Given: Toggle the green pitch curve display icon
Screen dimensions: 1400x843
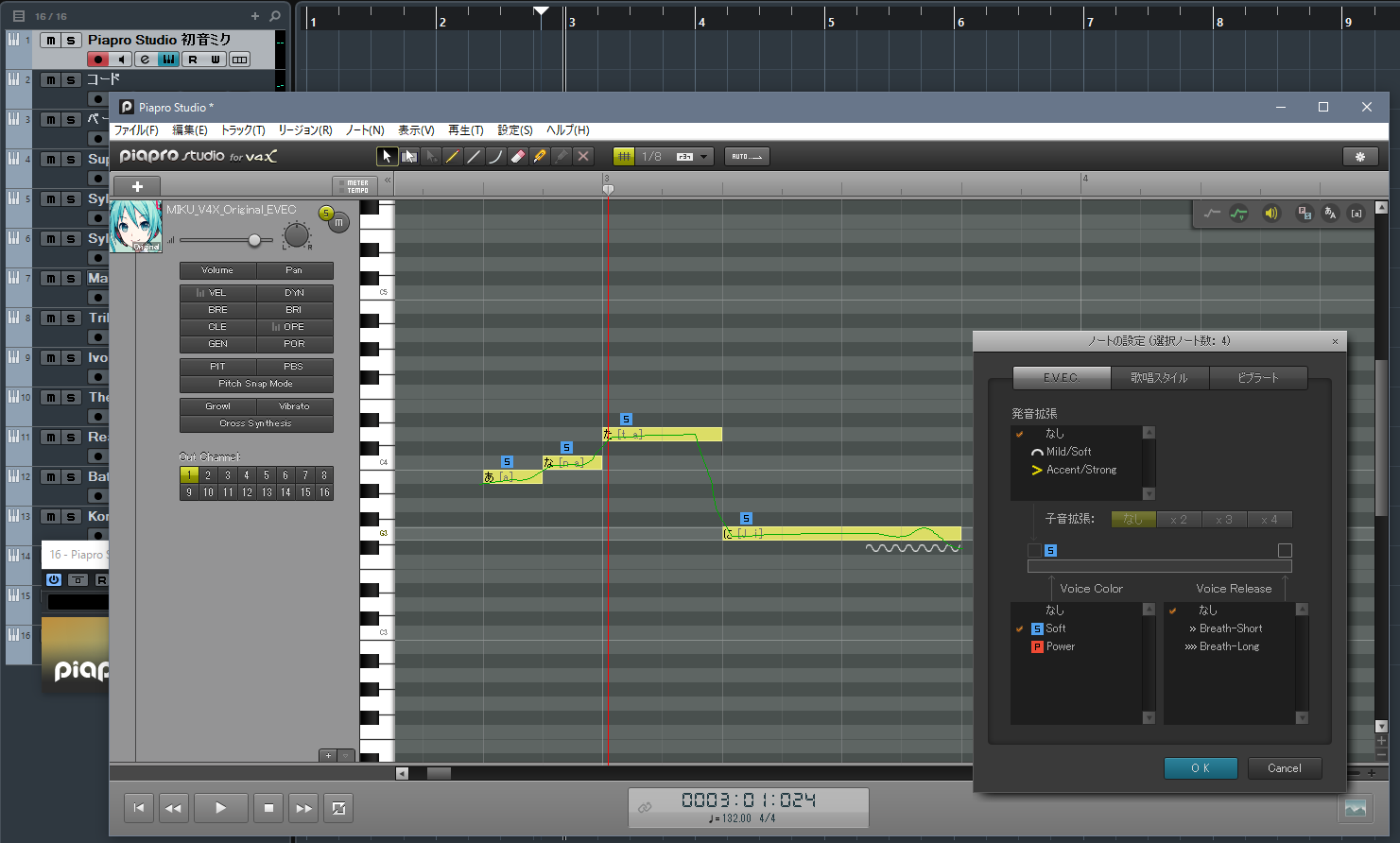Looking at the screenshot, I should [1238, 214].
